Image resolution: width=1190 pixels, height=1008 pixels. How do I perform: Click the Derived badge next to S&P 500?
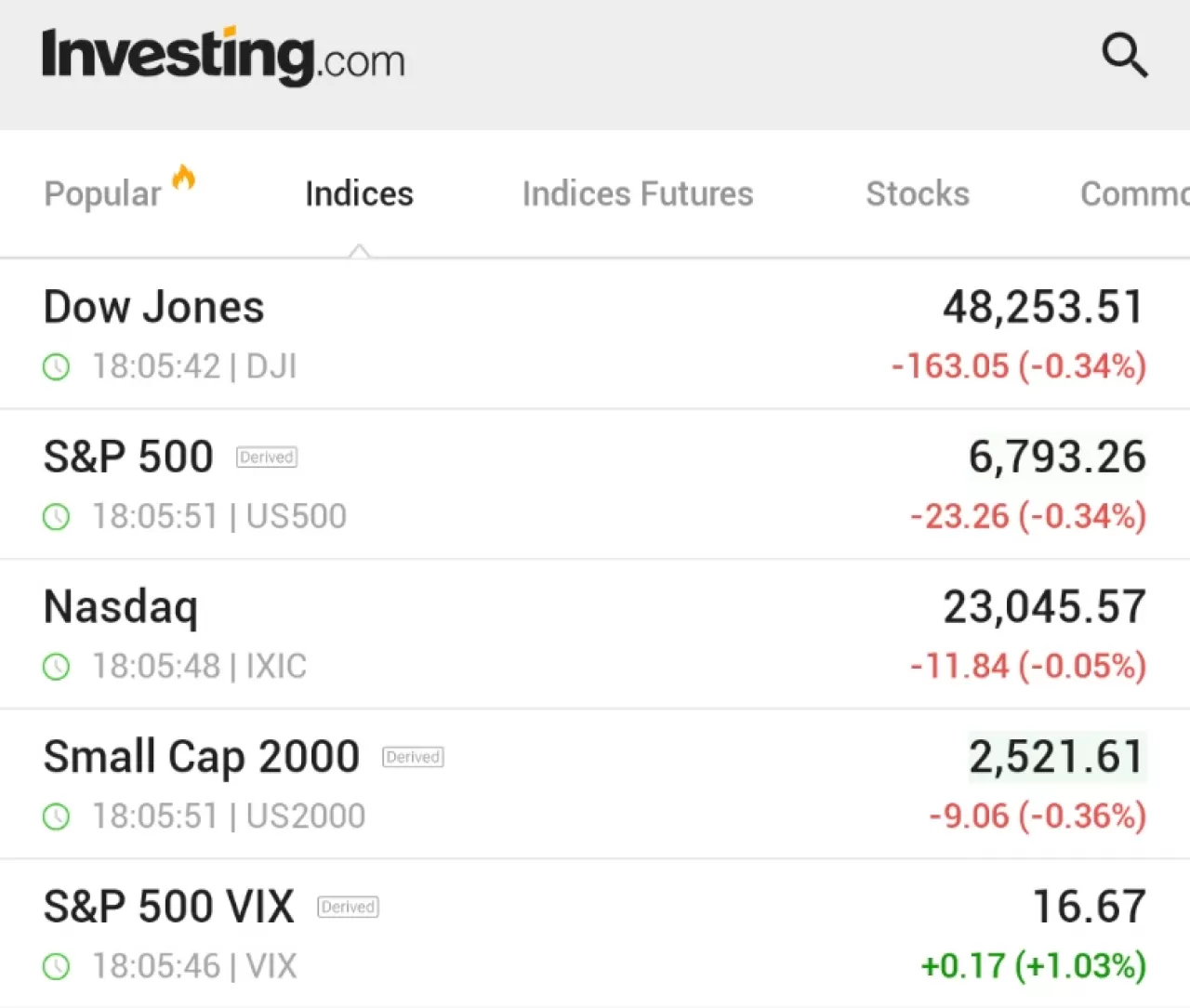(x=267, y=458)
